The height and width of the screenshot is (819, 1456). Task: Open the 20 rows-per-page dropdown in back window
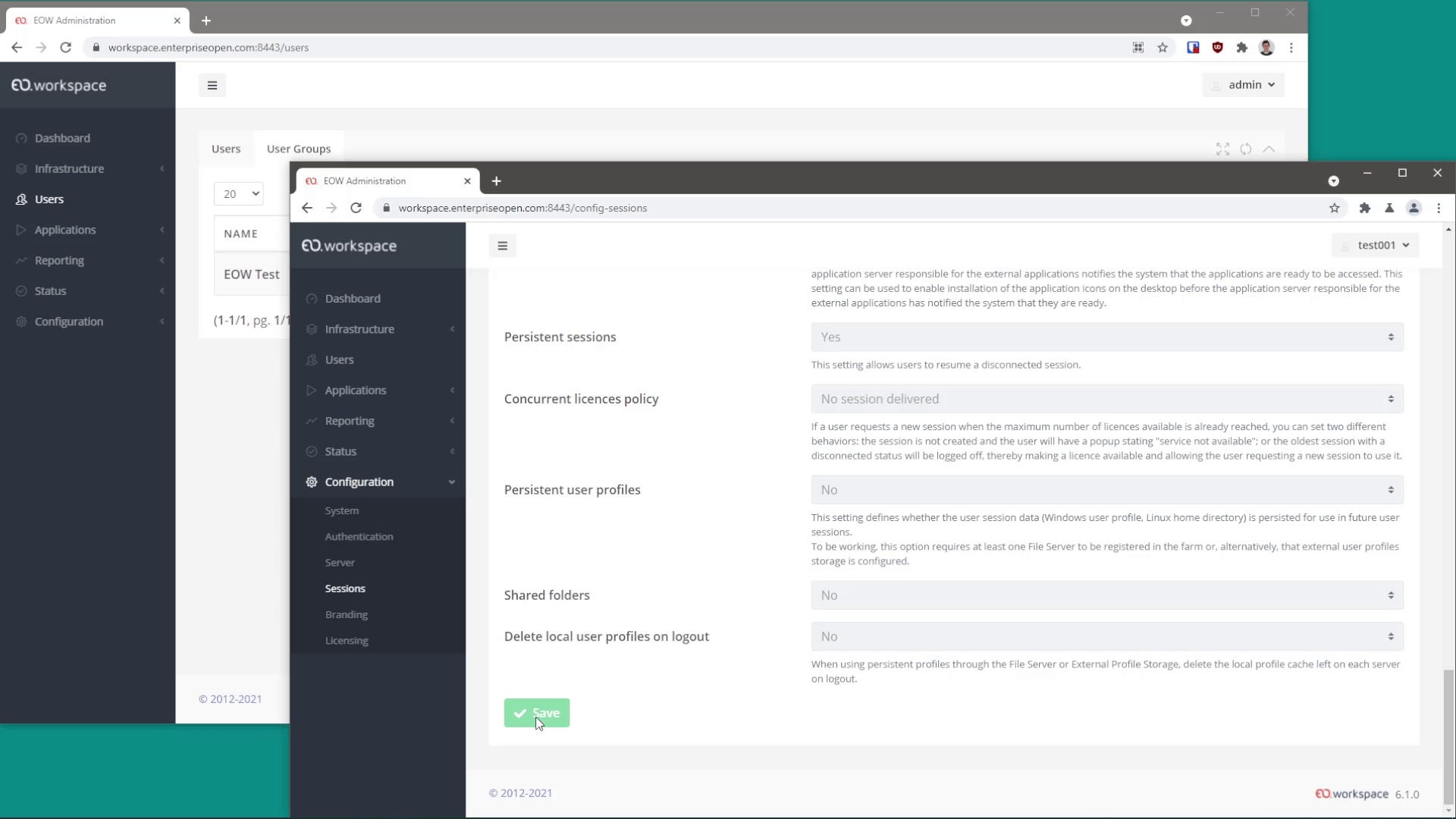click(238, 194)
